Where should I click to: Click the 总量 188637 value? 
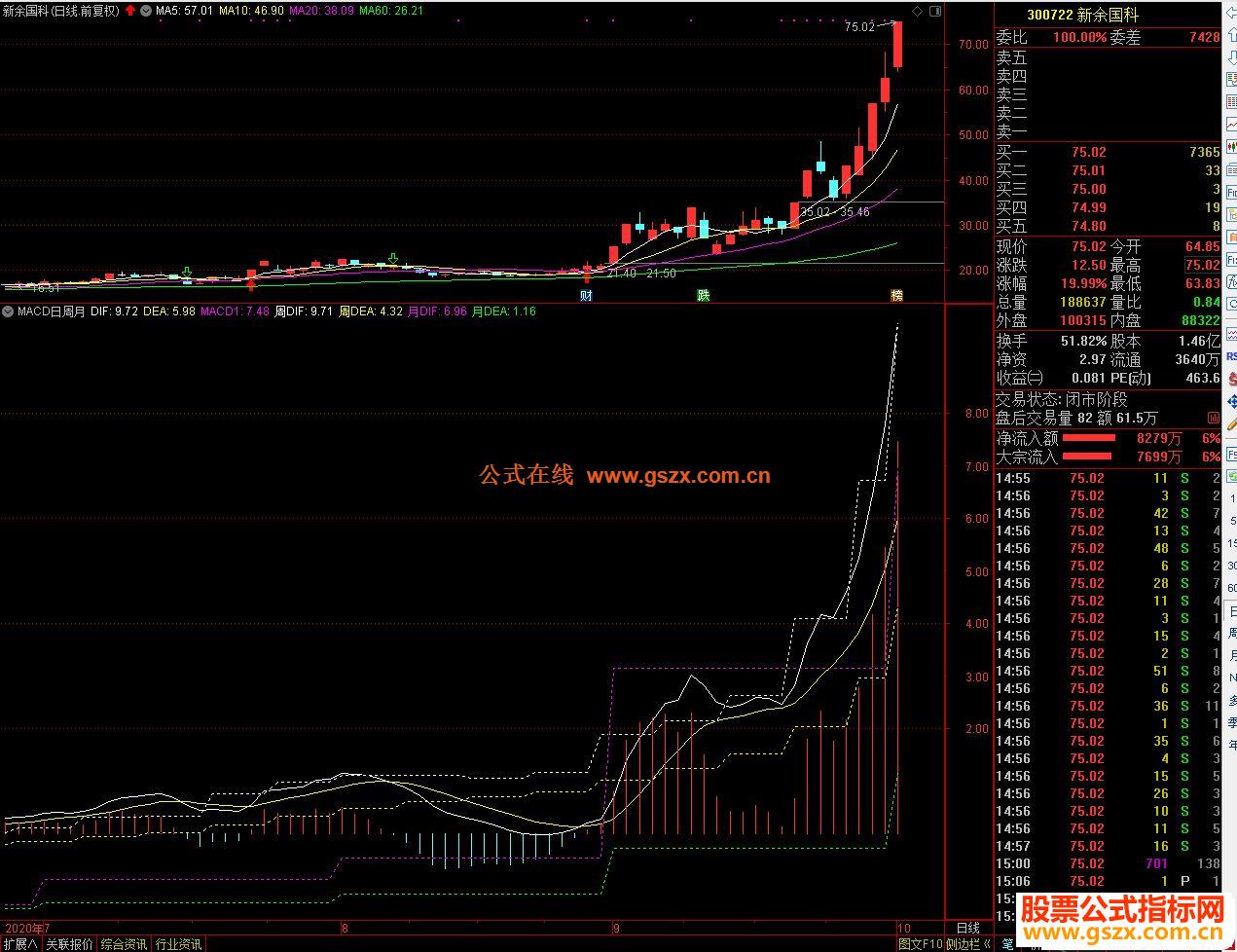1082,303
